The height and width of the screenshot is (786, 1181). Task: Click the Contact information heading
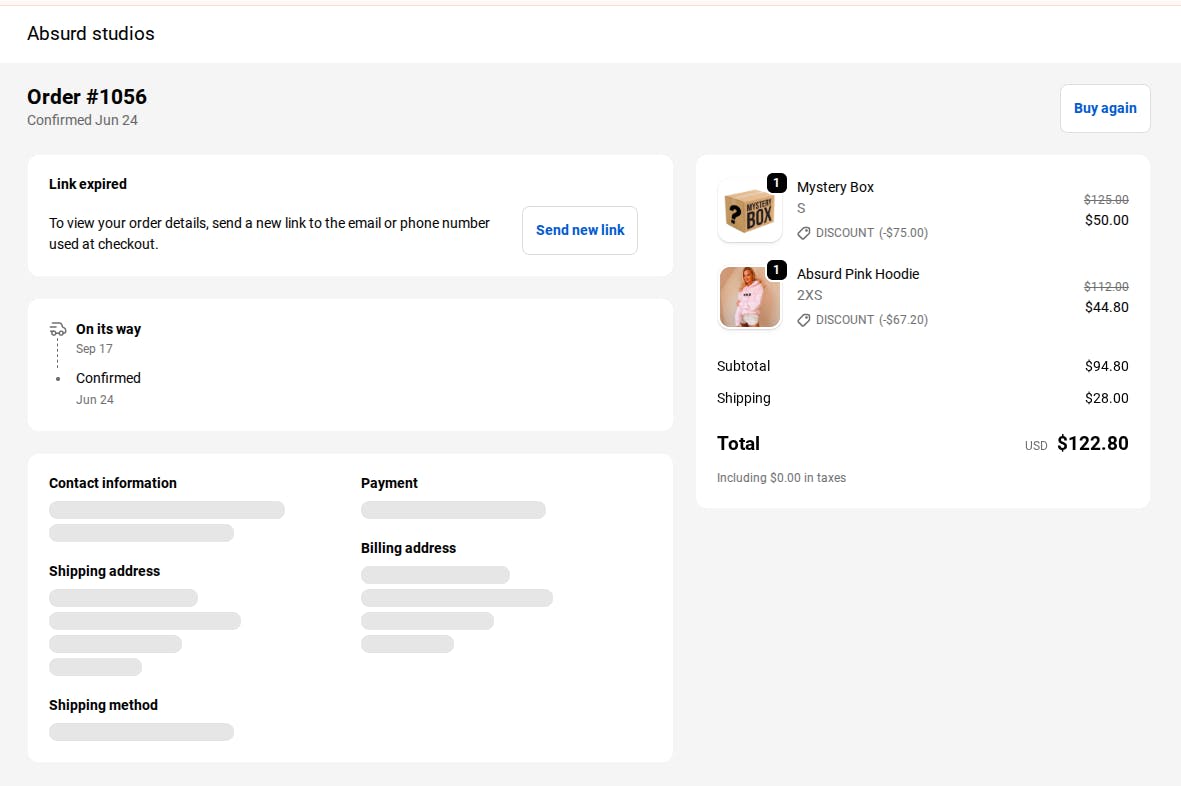tap(113, 483)
